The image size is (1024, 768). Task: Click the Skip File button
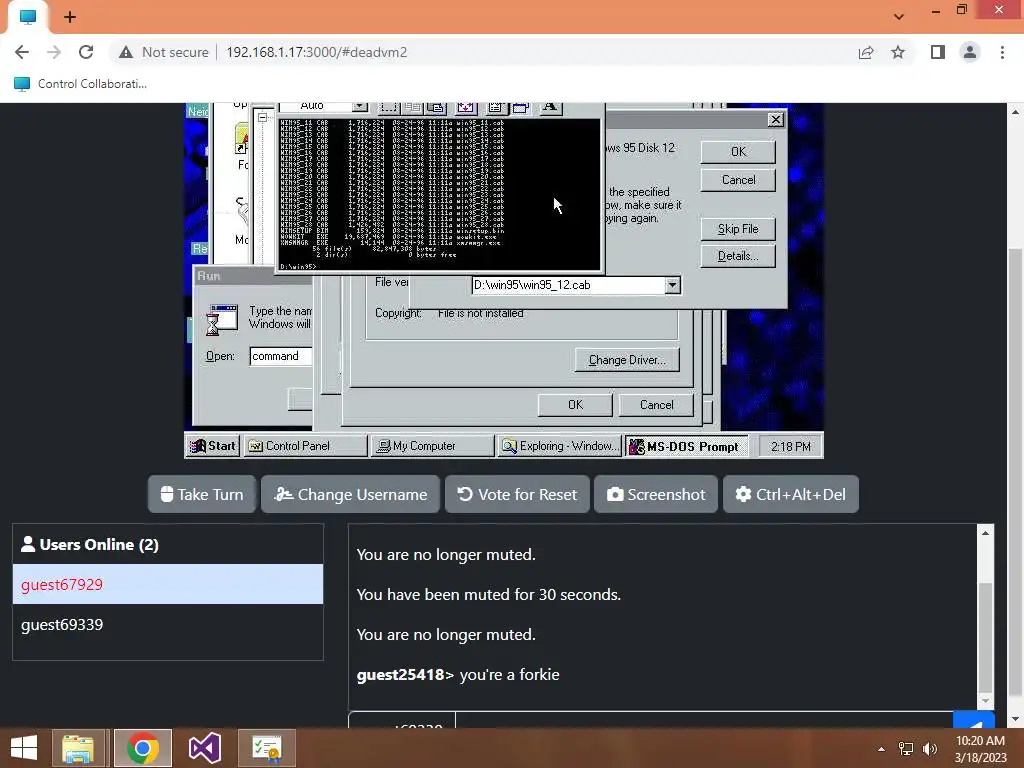(738, 229)
